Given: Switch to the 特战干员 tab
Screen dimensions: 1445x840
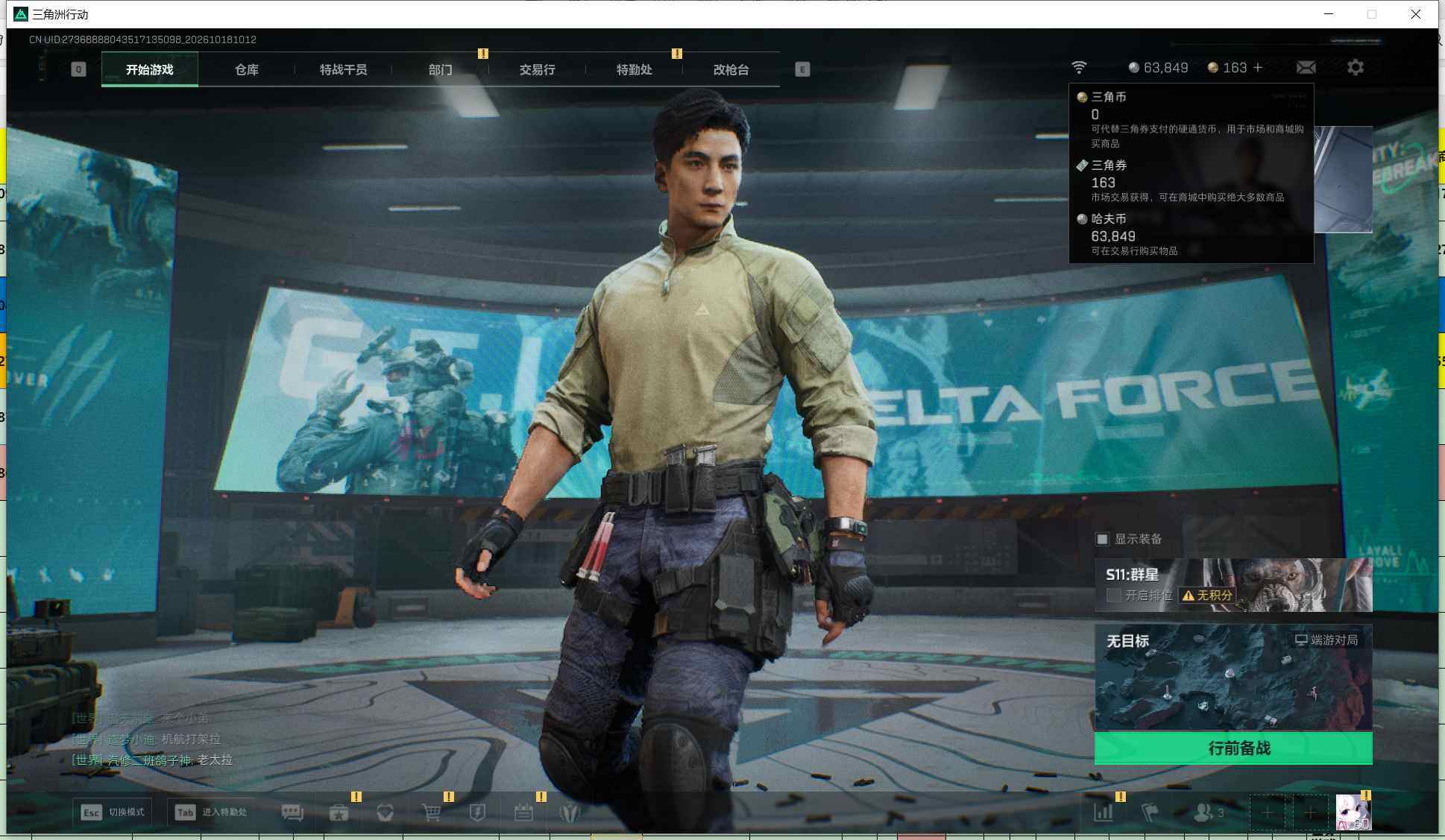Looking at the screenshot, I should coord(344,69).
